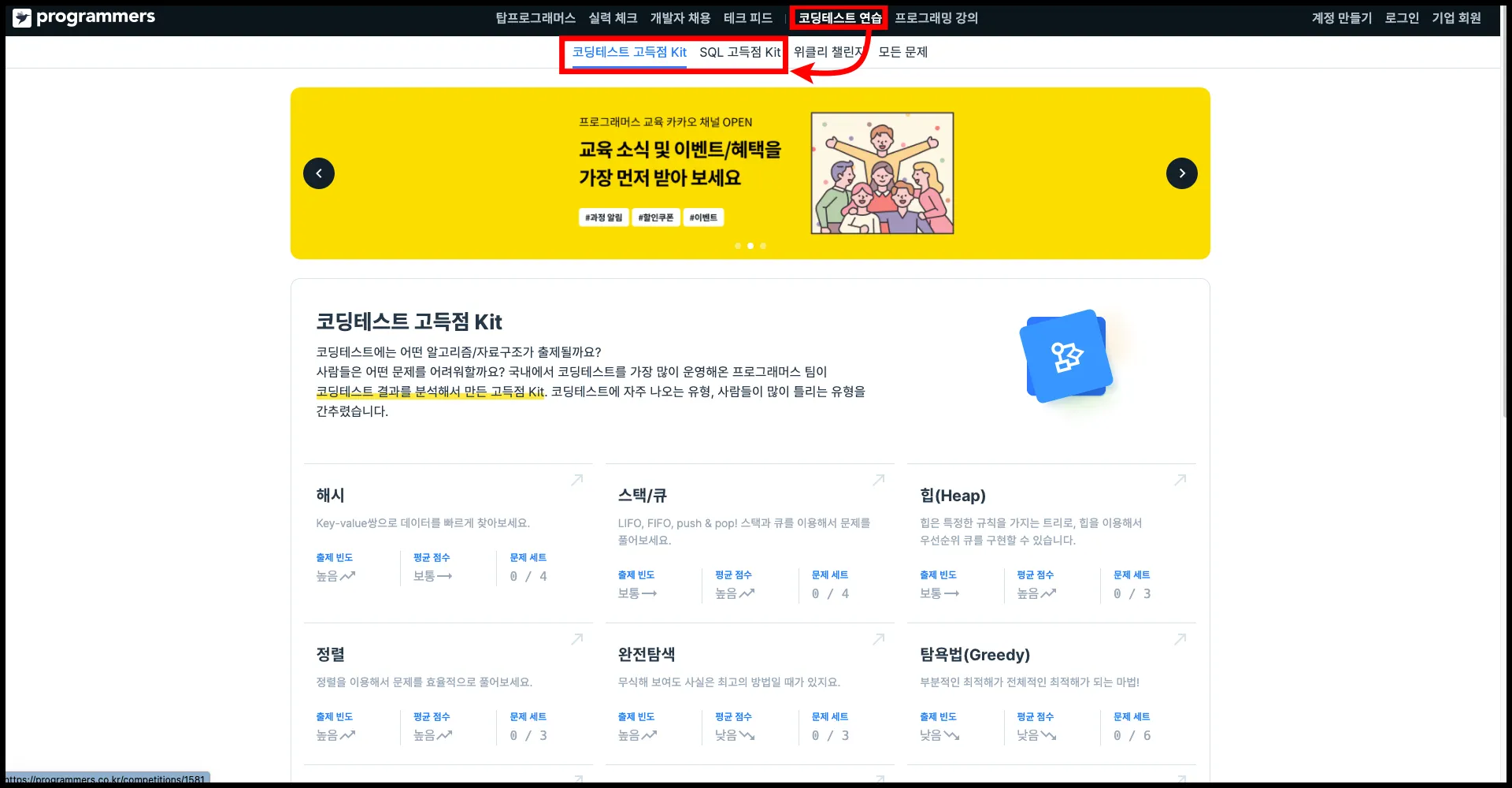
Task: Click the blue 코딩테스트 고득점 Kit illustration
Action: click(1066, 356)
